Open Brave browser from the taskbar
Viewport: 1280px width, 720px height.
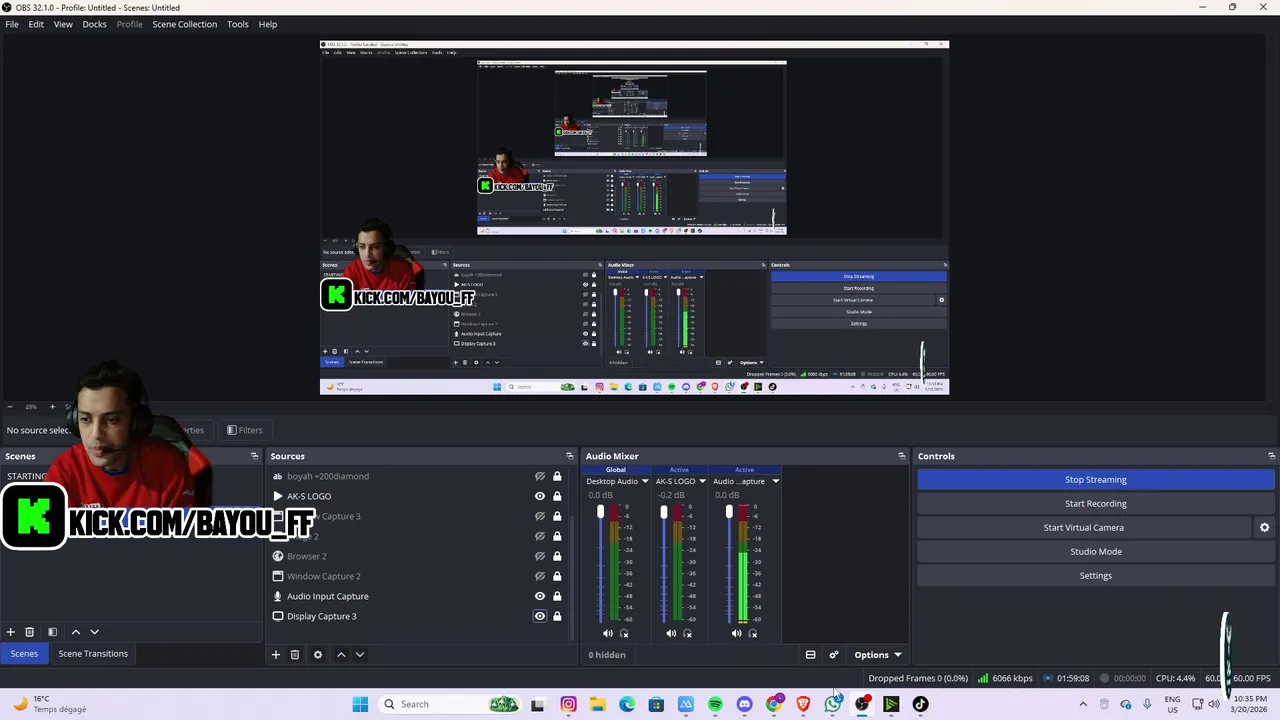point(803,704)
